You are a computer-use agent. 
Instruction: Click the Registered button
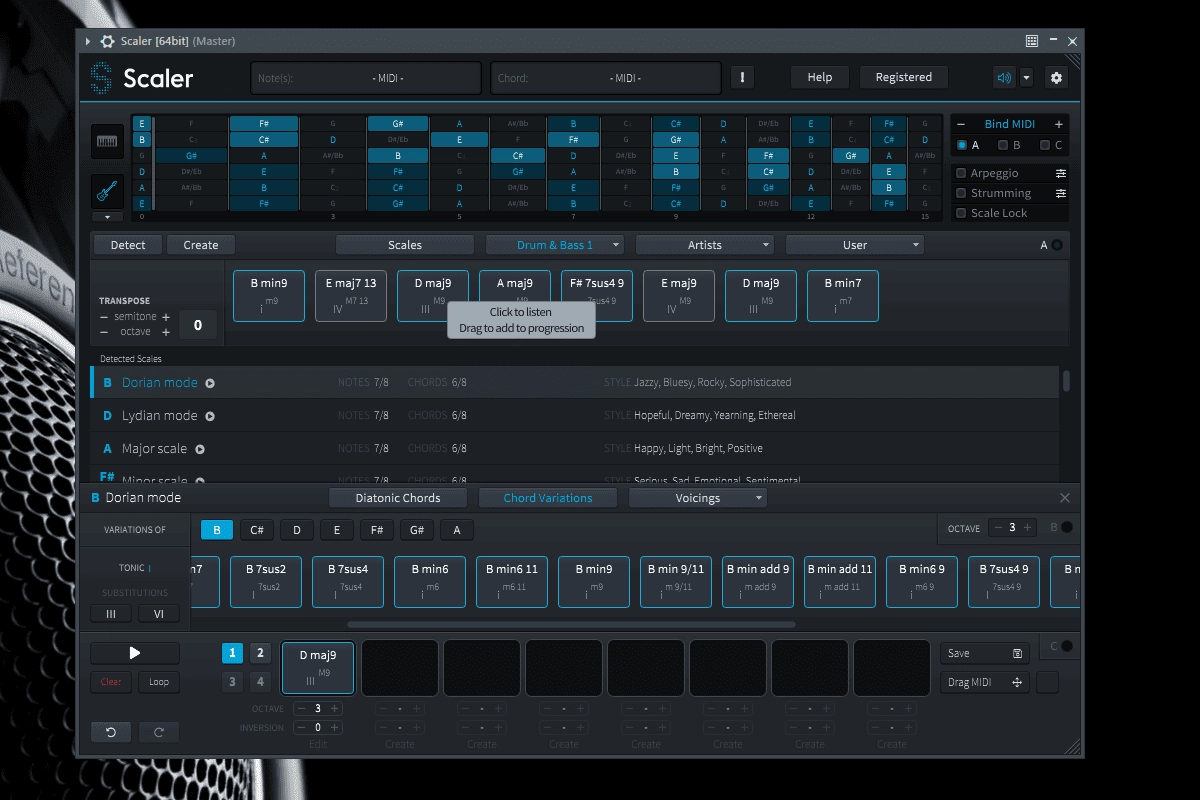(x=904, y=77)
